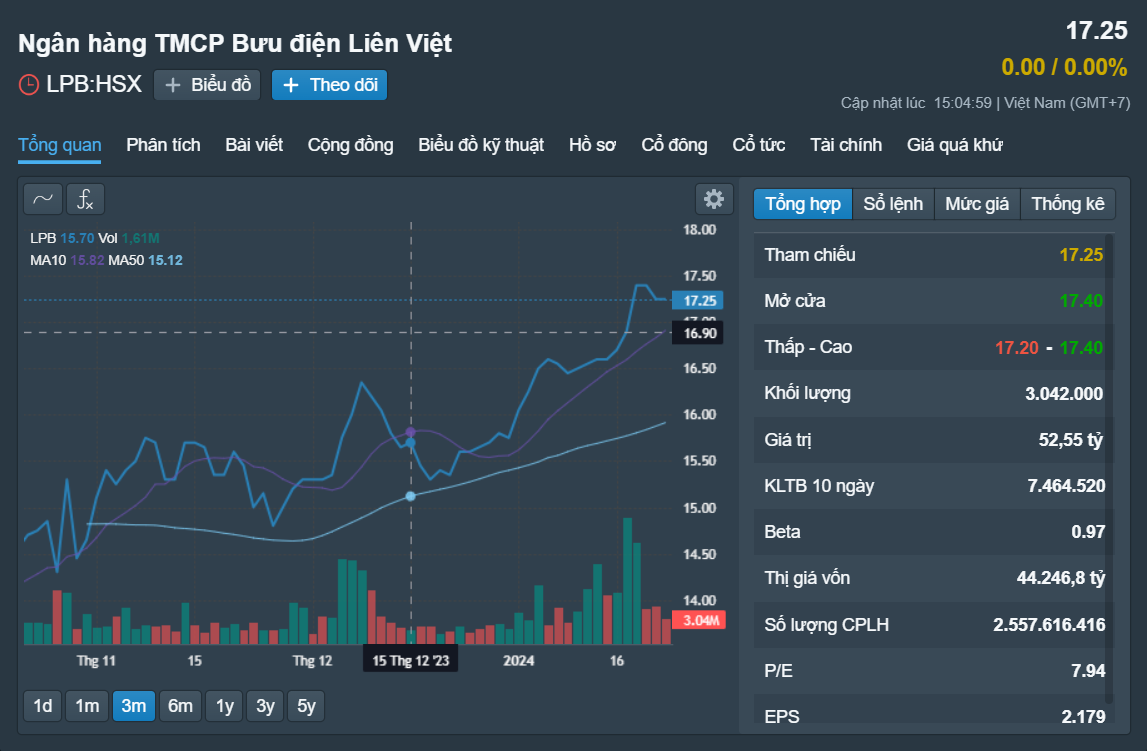Screen dimensions: 1147x751
Task: Click the P/E value 7.94
Action: pos(1088,671)
